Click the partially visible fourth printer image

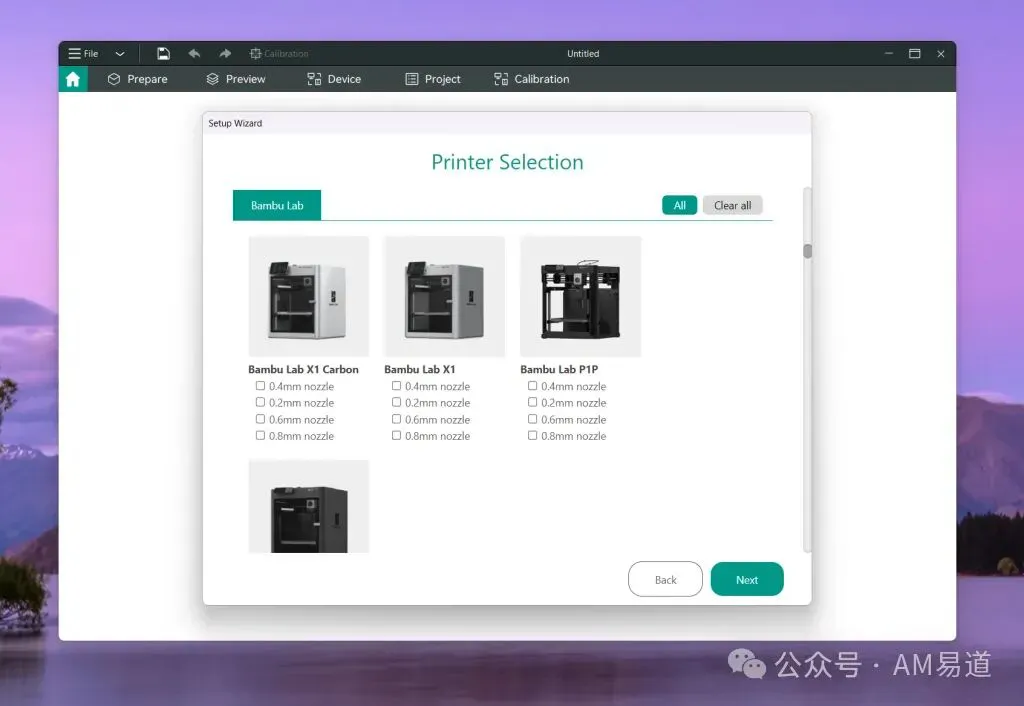309,506
